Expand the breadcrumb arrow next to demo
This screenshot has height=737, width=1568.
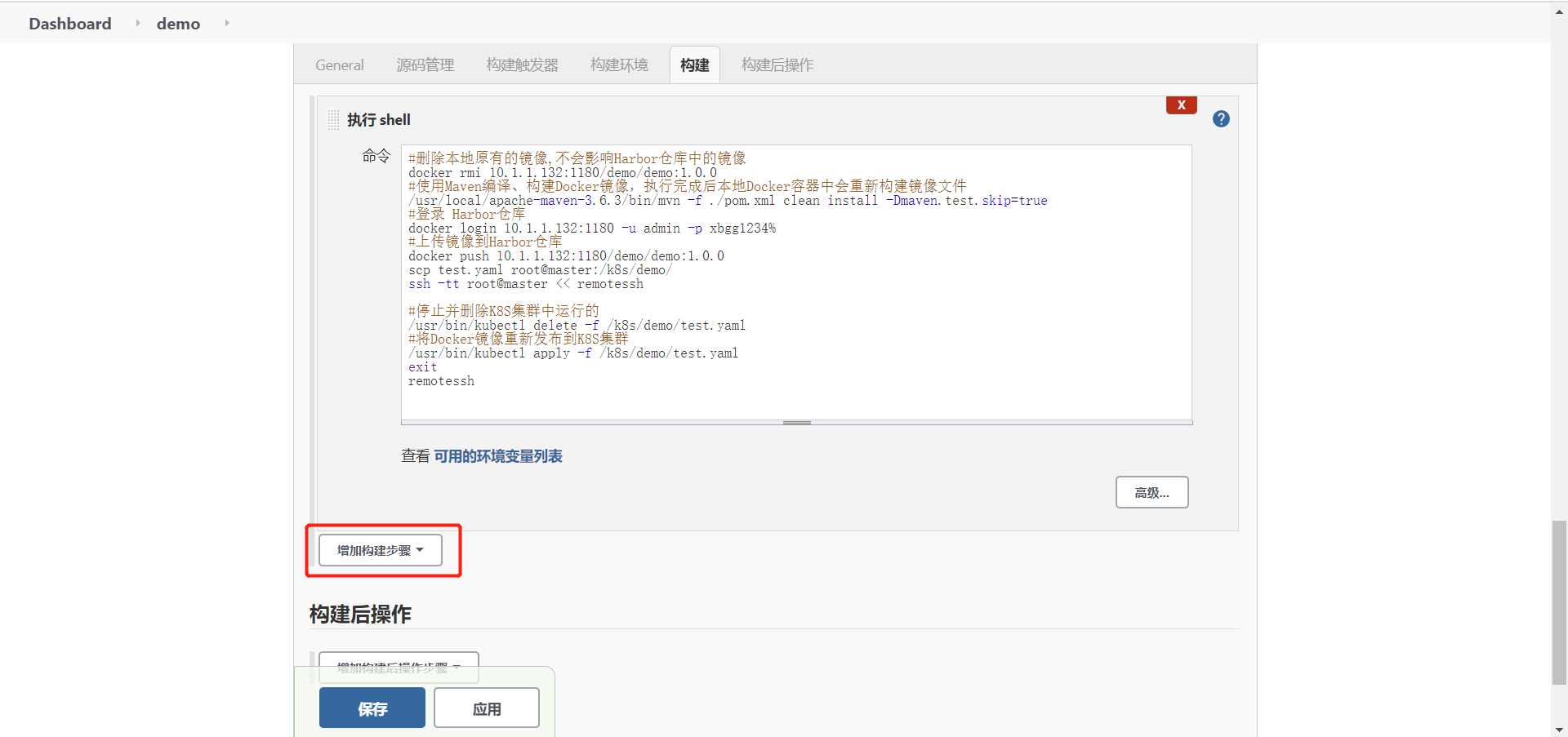pos(226,23)
